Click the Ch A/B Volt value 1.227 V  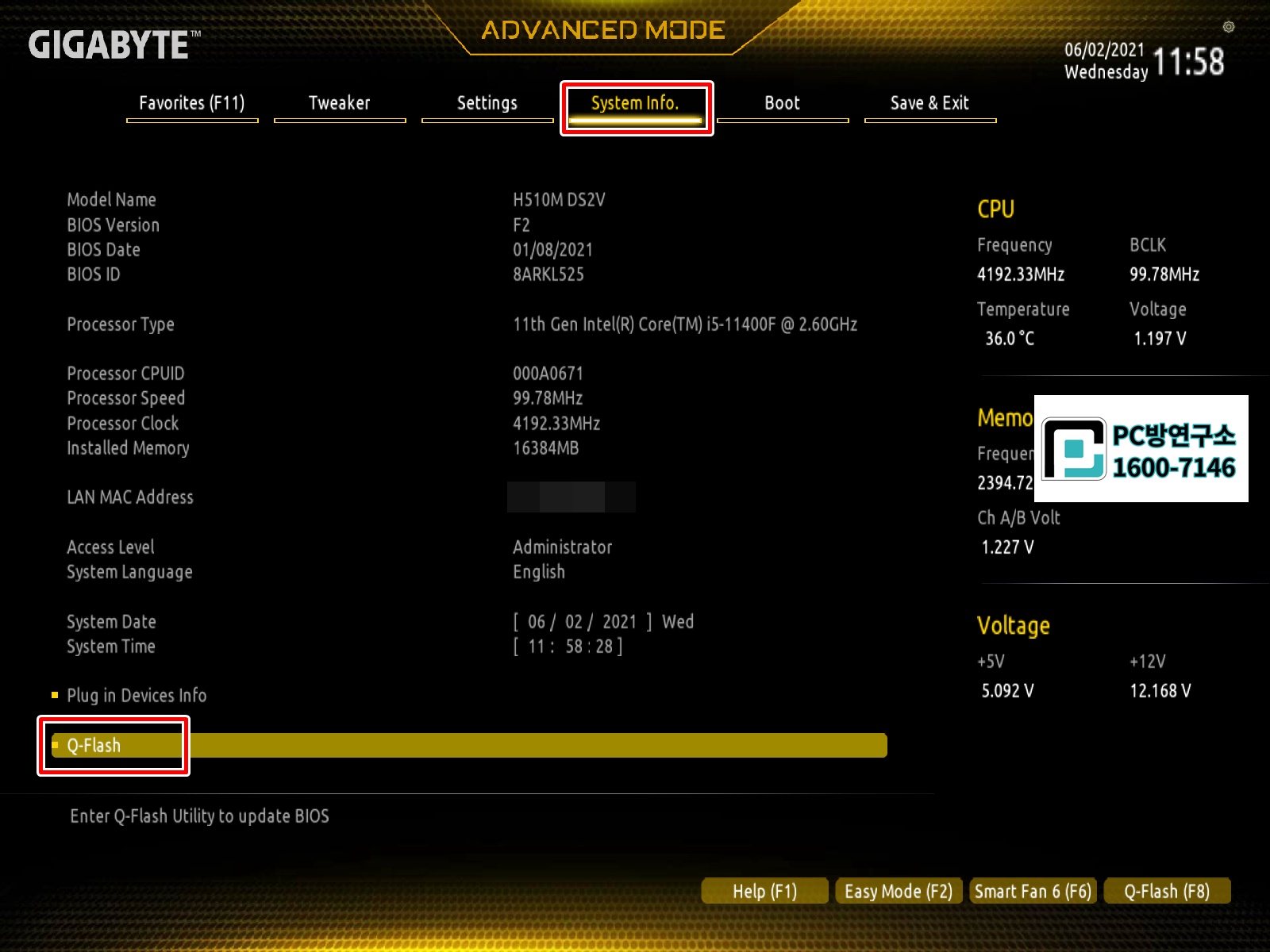pyautogui.click(x=1007, y=547)
